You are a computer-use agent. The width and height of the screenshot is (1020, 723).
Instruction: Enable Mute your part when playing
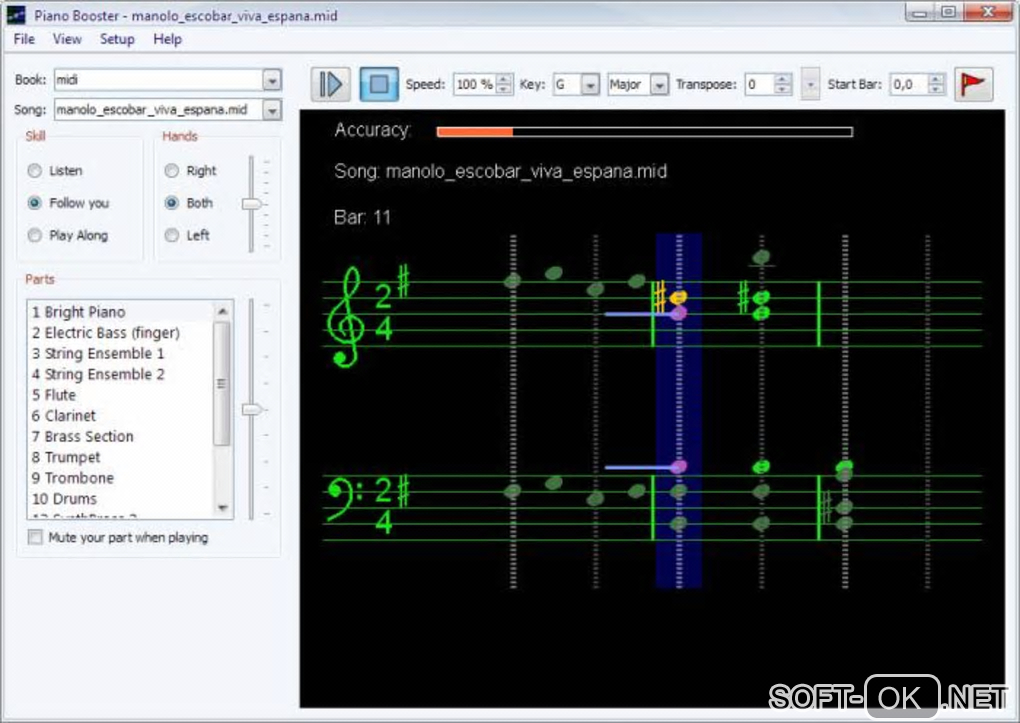35,537
